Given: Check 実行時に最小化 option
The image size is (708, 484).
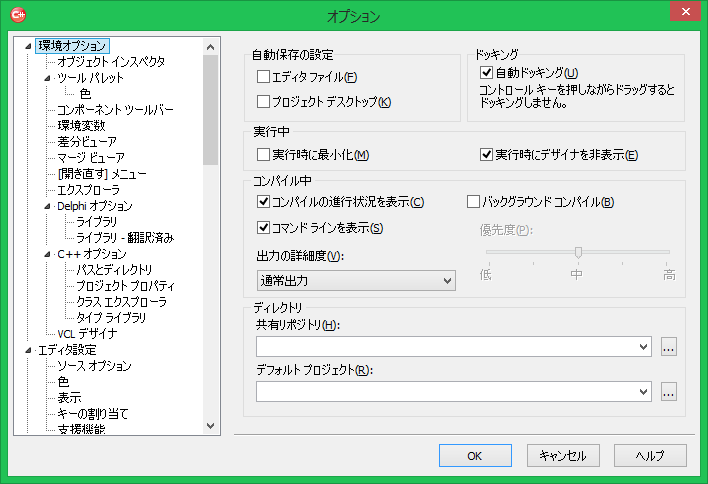Looking at the screenshot, I should pos(264,154).
